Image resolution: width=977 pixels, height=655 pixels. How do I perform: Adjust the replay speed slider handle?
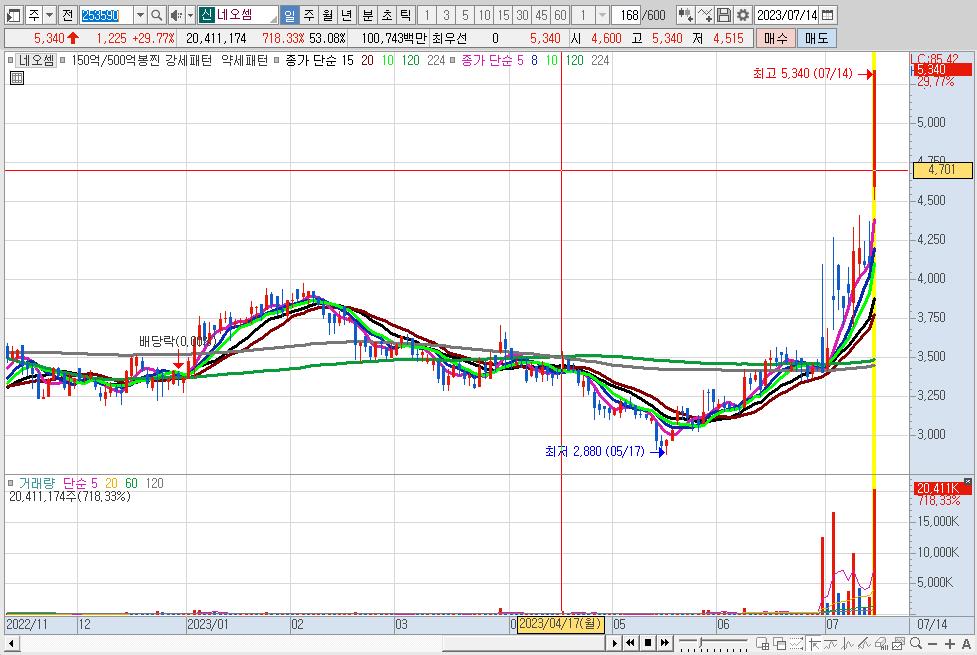point(701,642)
